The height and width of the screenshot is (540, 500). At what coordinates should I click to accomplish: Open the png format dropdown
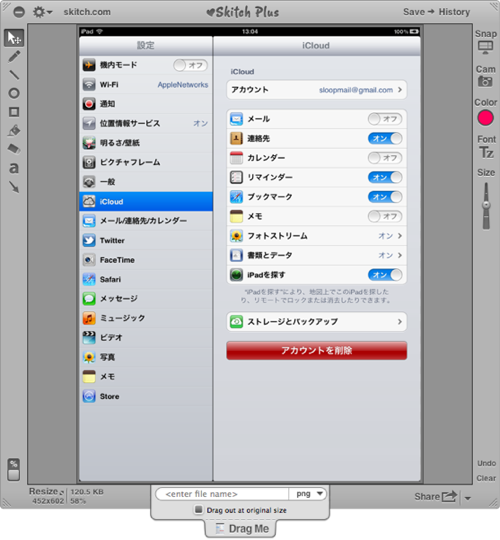pos(308,494)
